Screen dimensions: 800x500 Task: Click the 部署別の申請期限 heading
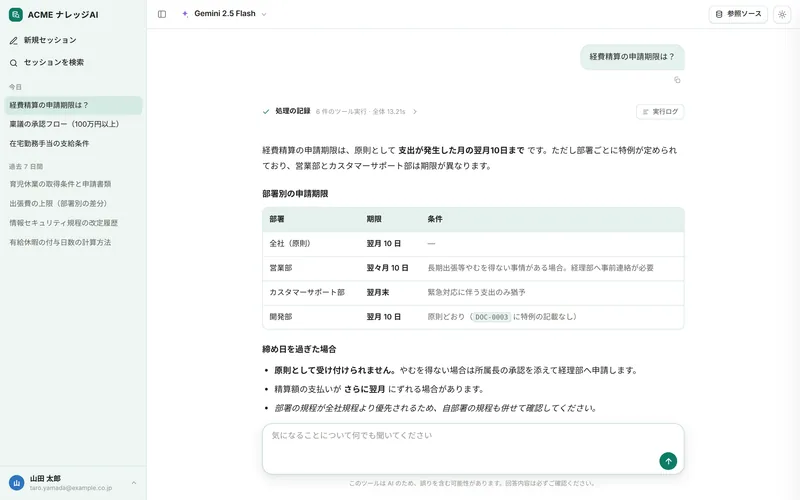coord(295,194)
